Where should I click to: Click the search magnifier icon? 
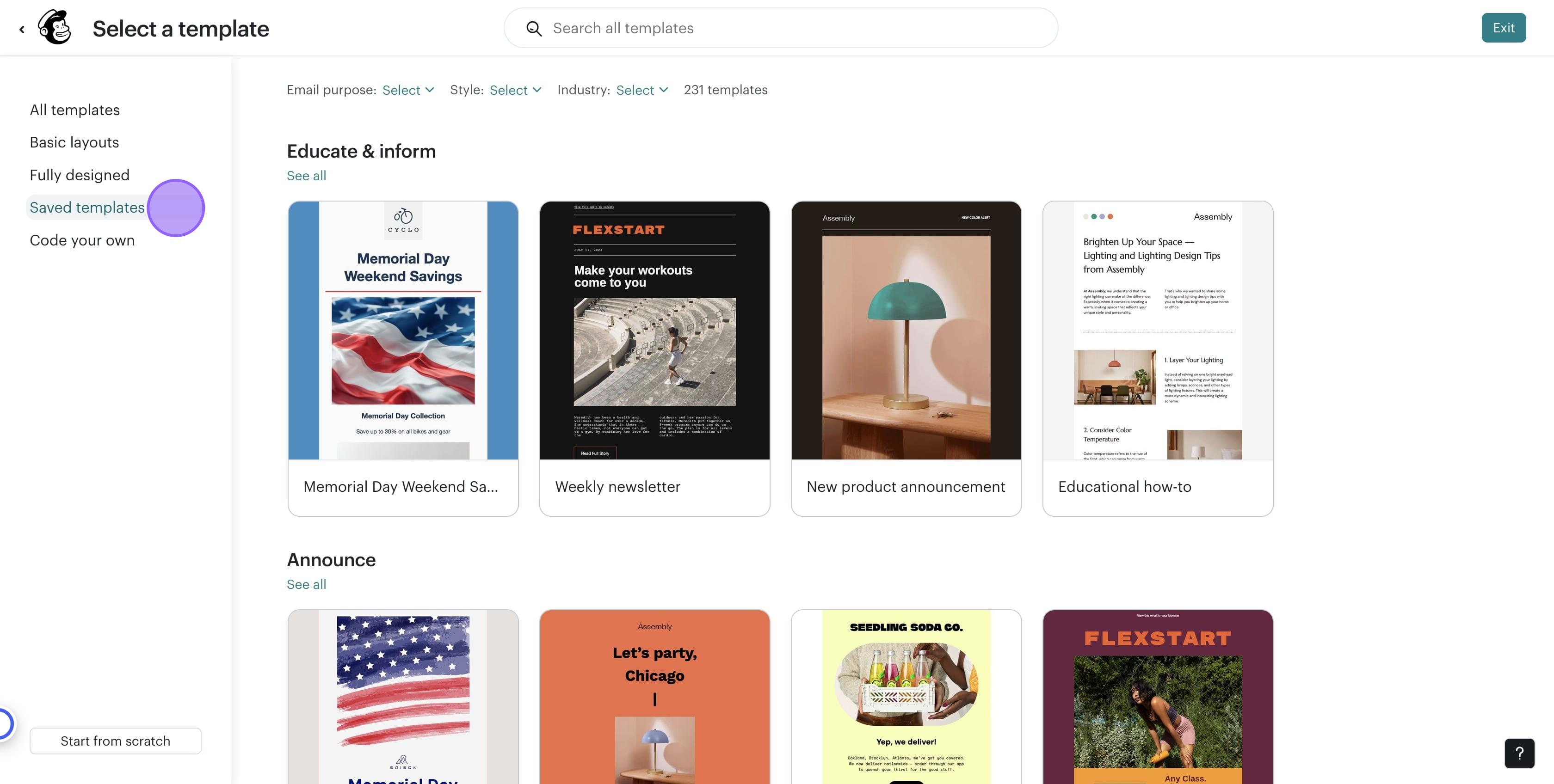coord(534,28)
